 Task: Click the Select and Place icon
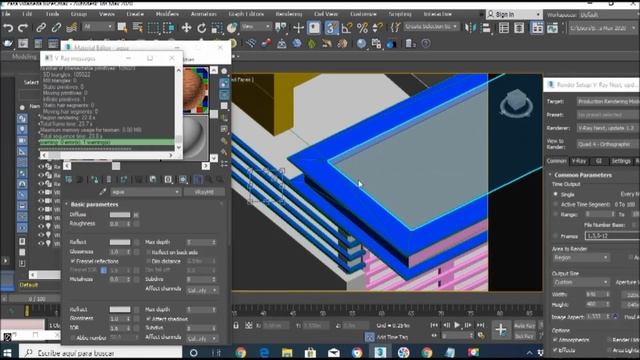tap(232, 28)
